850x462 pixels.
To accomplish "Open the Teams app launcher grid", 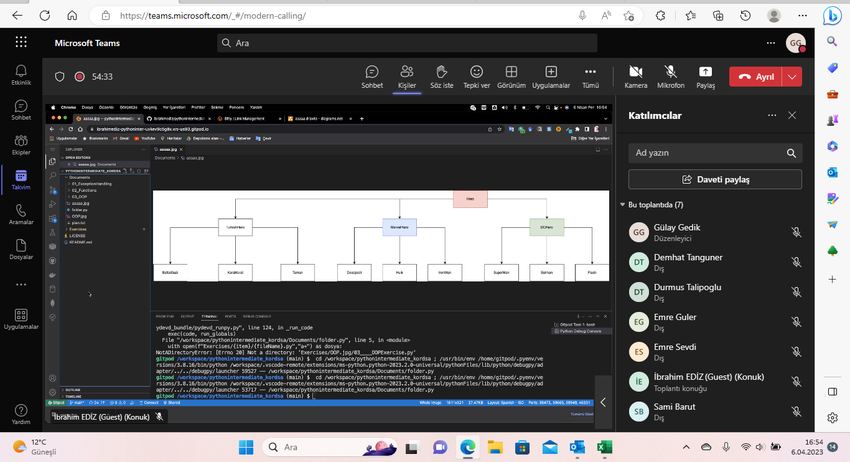I will coord(21,42).
